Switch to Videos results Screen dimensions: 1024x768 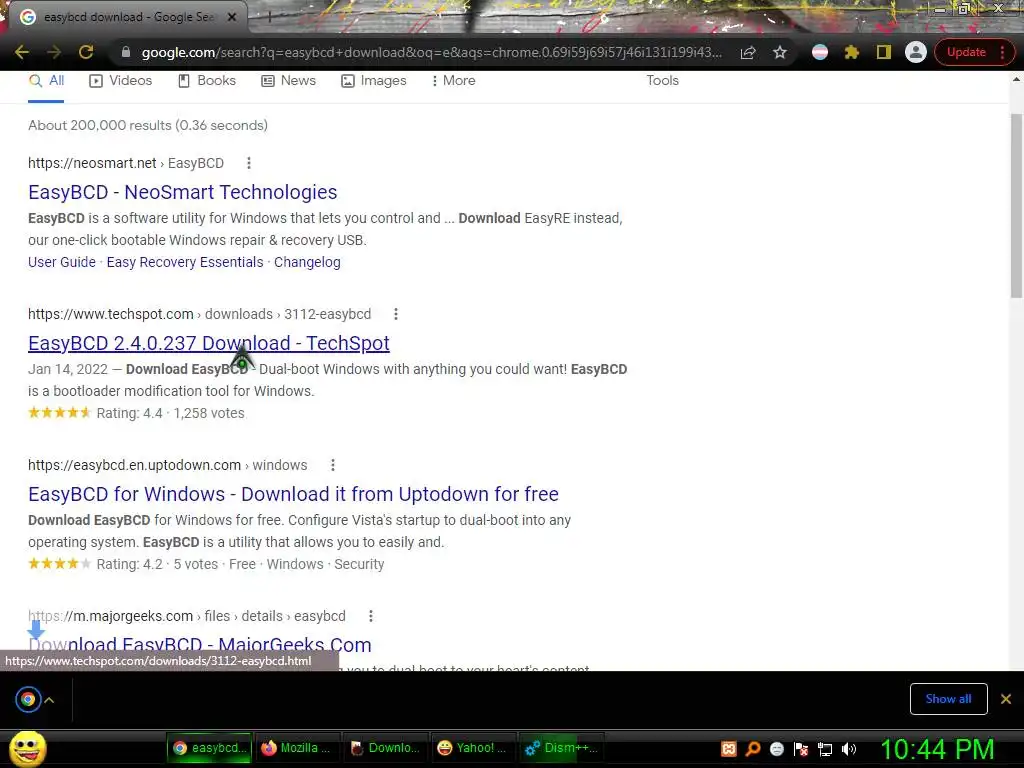coord(121,80)
